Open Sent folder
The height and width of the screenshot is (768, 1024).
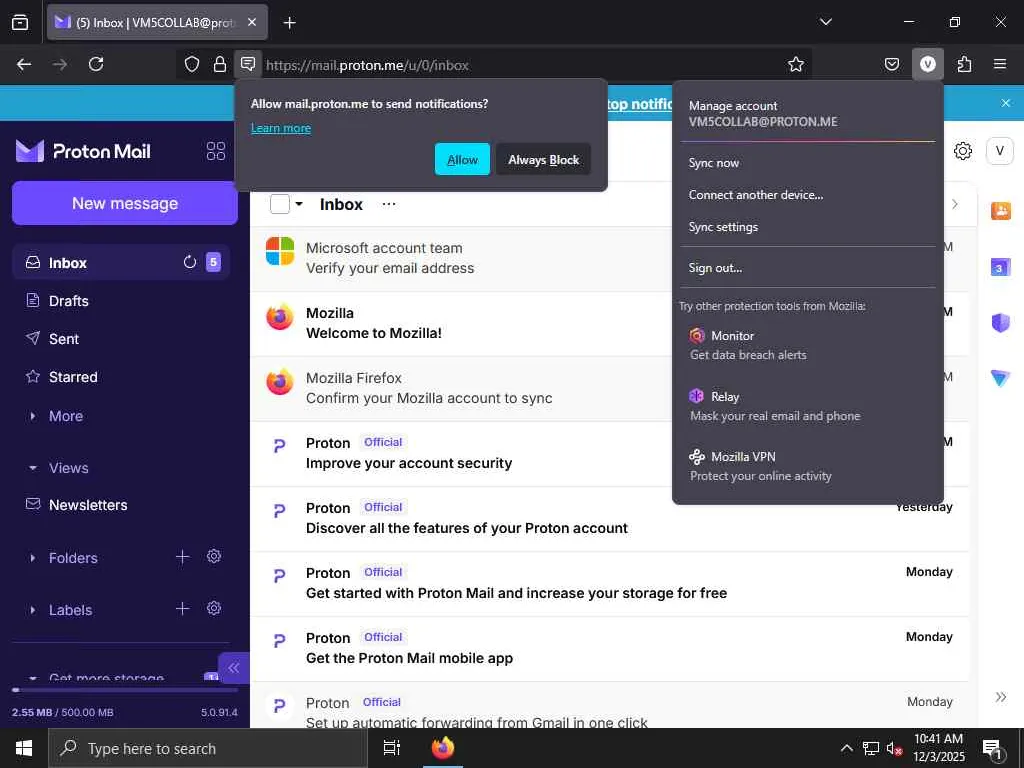tap(121, 338)
